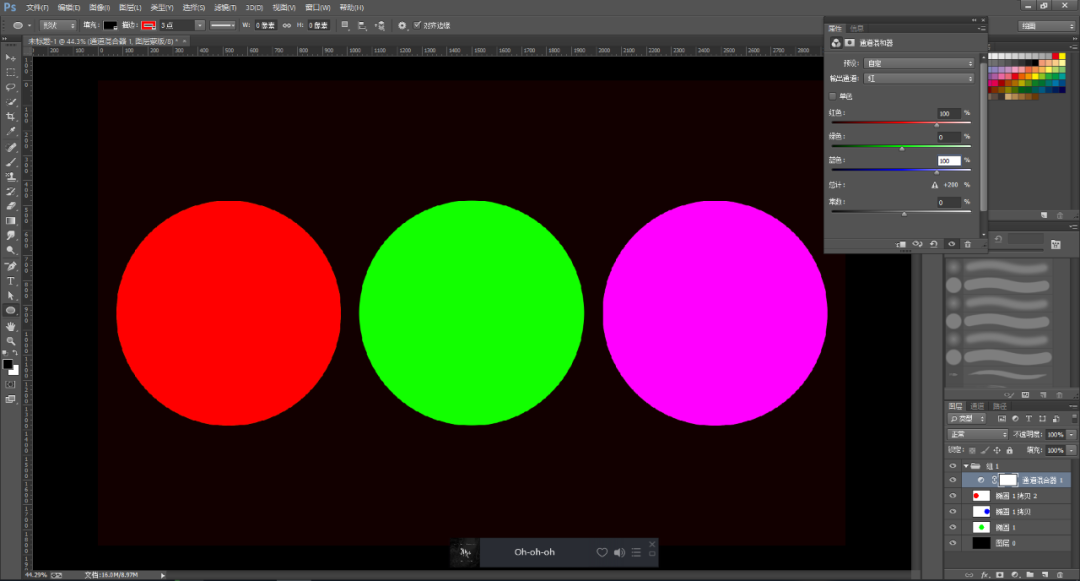Click the fill color swatch in options bar
Viewport: 1080px width, 581px height.
[x=110, y=25]
